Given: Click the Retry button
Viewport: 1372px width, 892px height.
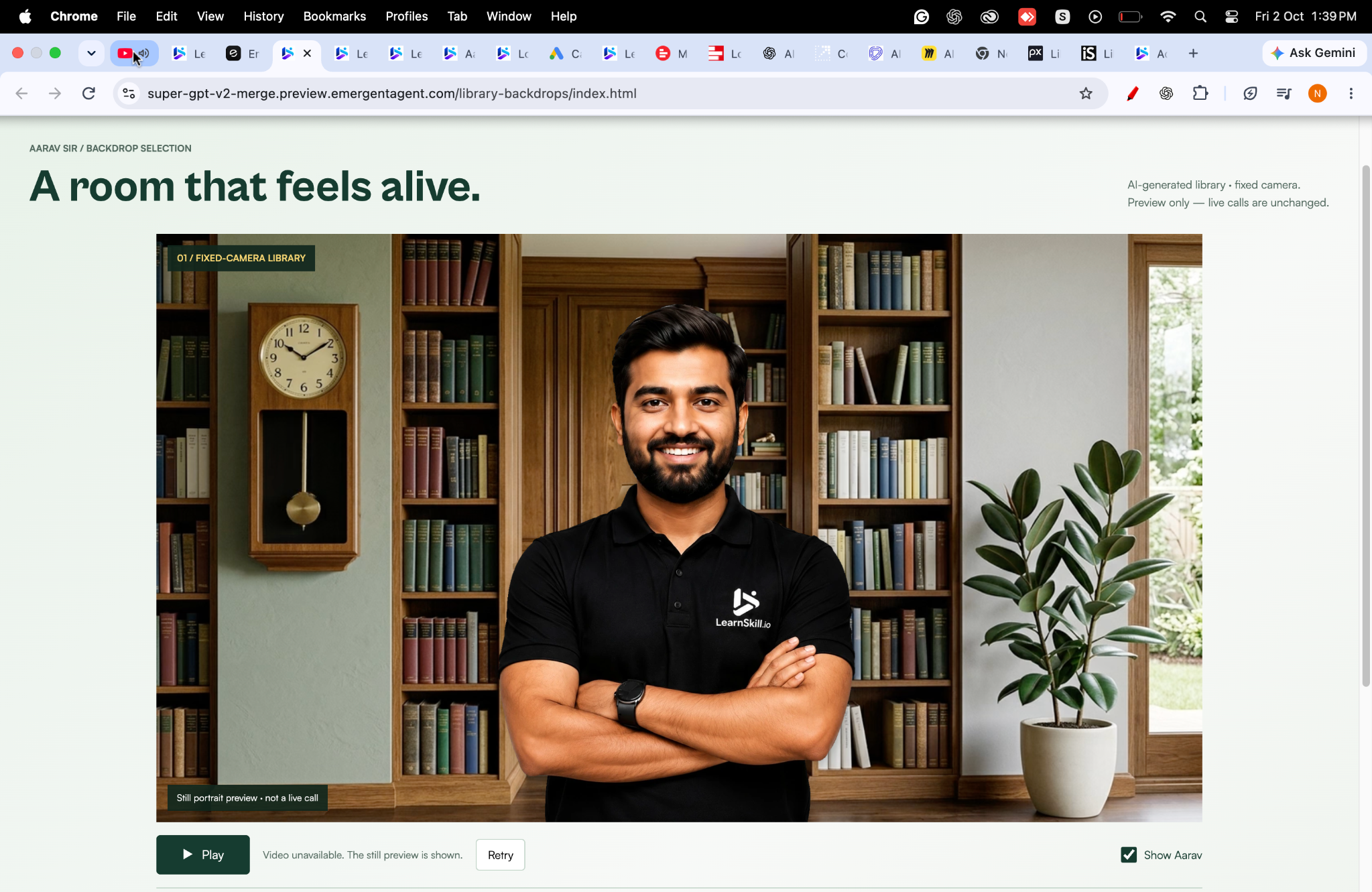Looking at the screenshot, I should click(500, 854).
